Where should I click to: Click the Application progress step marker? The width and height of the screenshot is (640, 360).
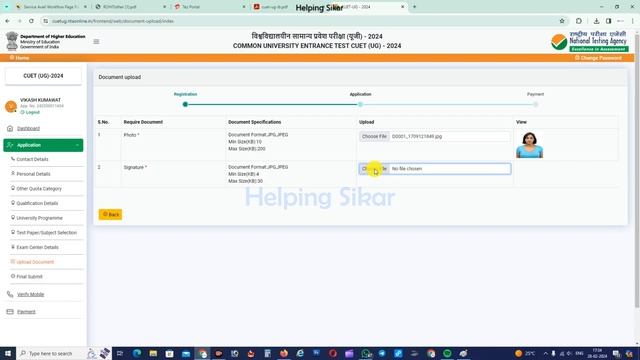coord(360,104)
